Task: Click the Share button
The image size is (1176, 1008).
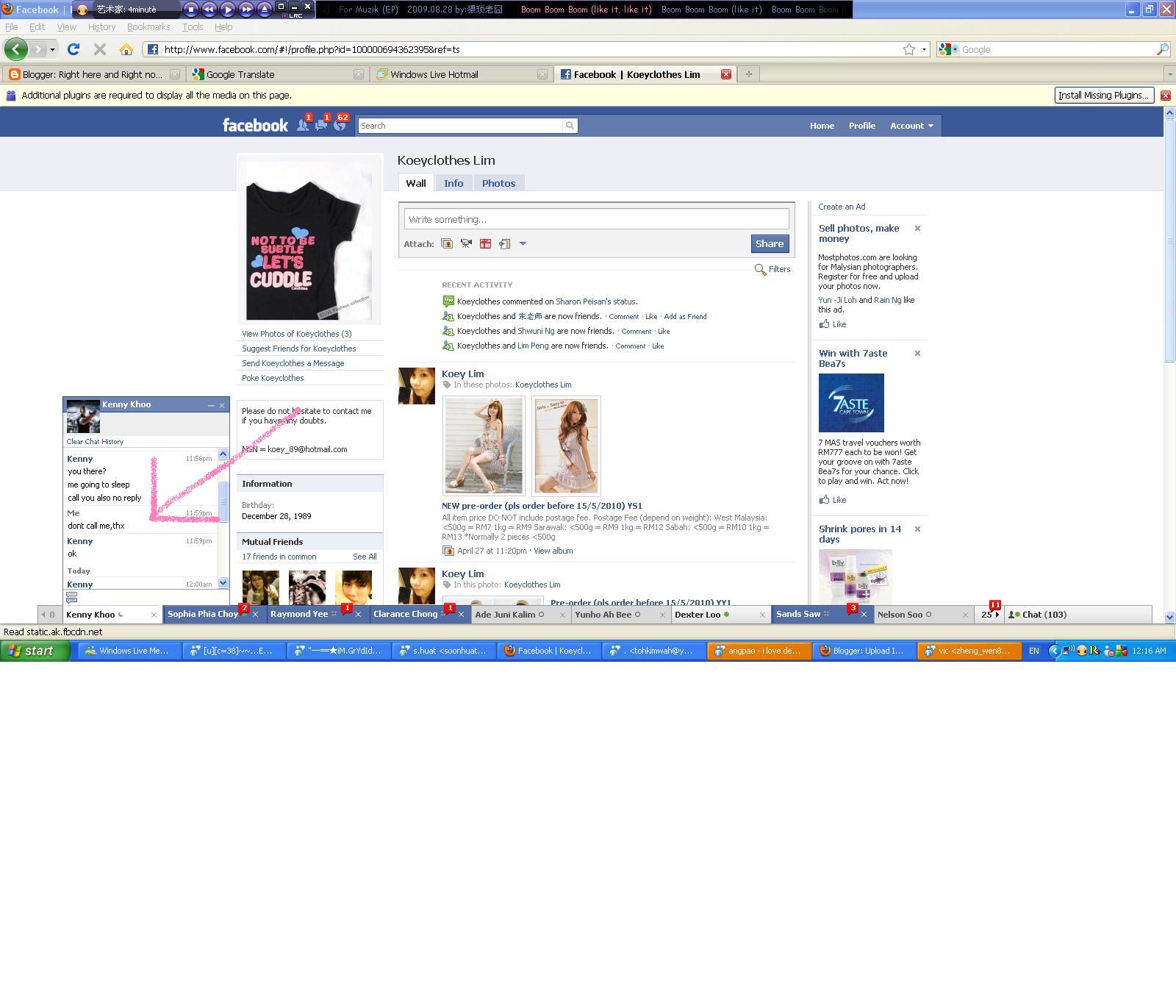Action: pos(770,243)
